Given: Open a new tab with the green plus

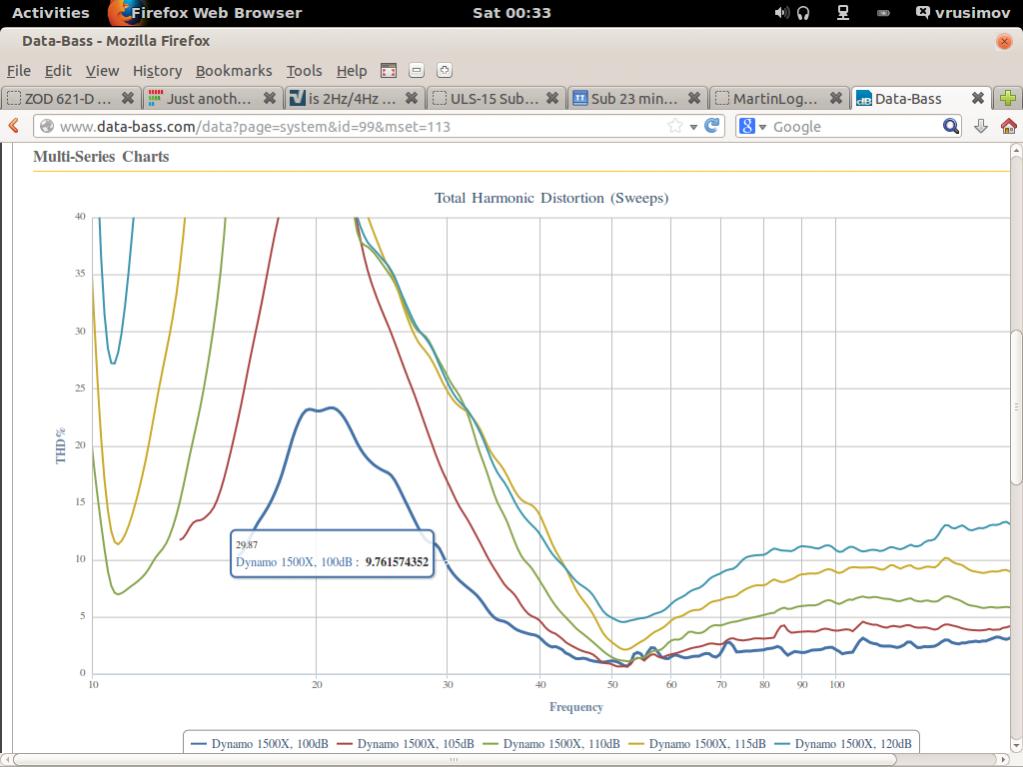Looking at the screenshot, I should tap(1008, 98).
